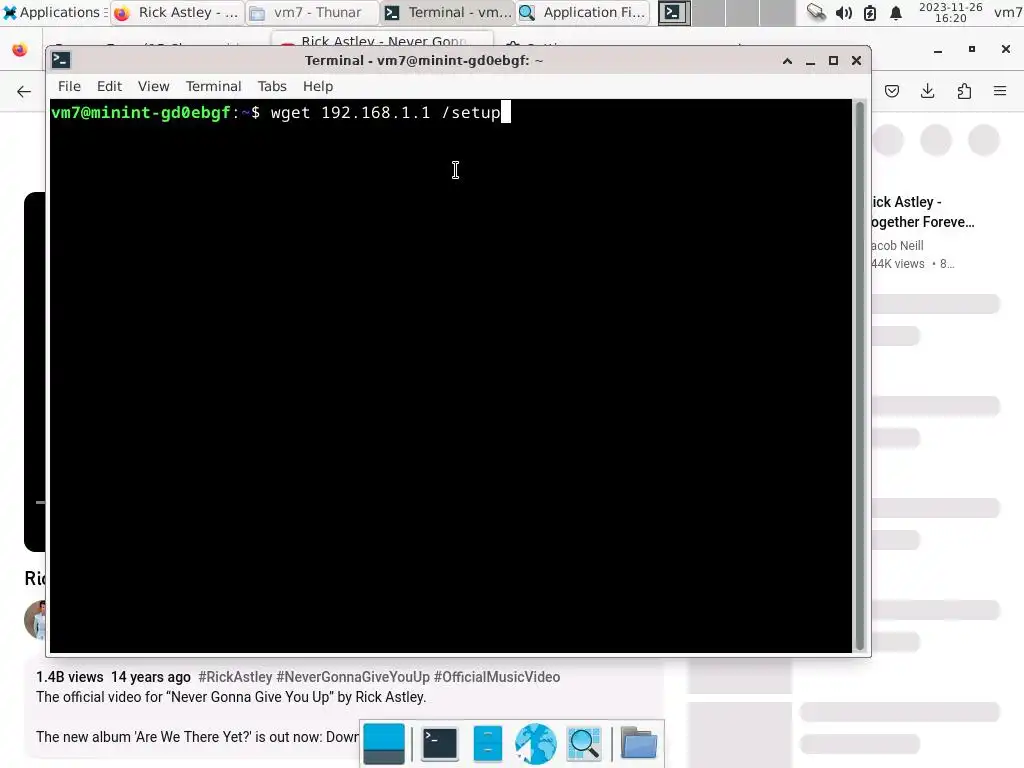Switch to the Application Finder taskbar window
Image resolution: width=1024 pixels, height=768 pixels.
click(x=583, y=12)
